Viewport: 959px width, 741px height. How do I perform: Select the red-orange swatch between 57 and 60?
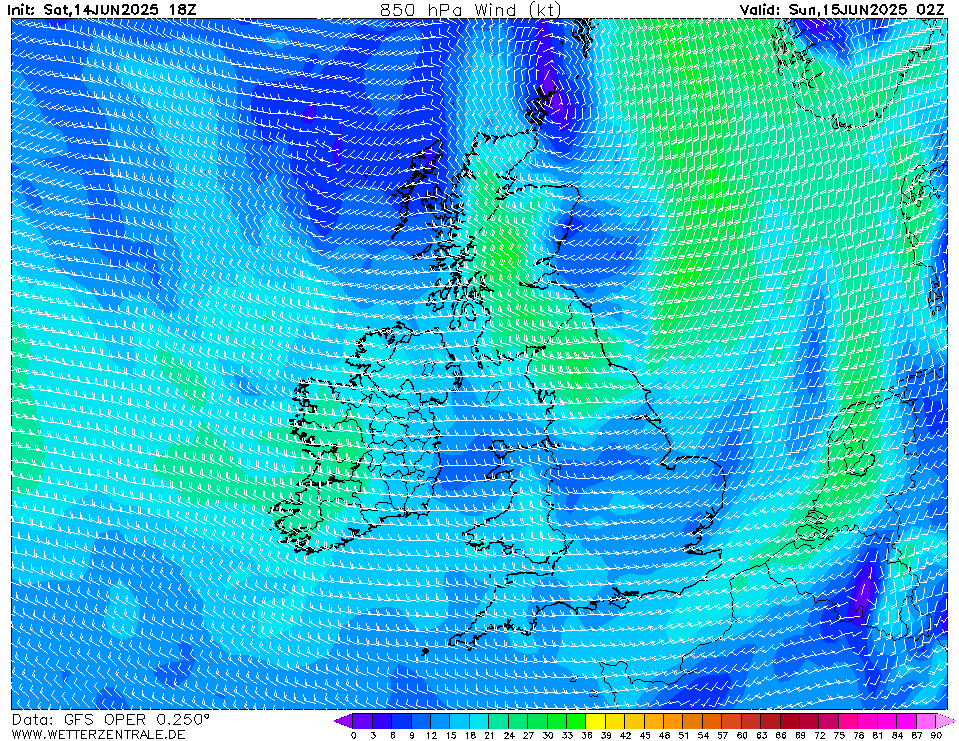point(731,721)
